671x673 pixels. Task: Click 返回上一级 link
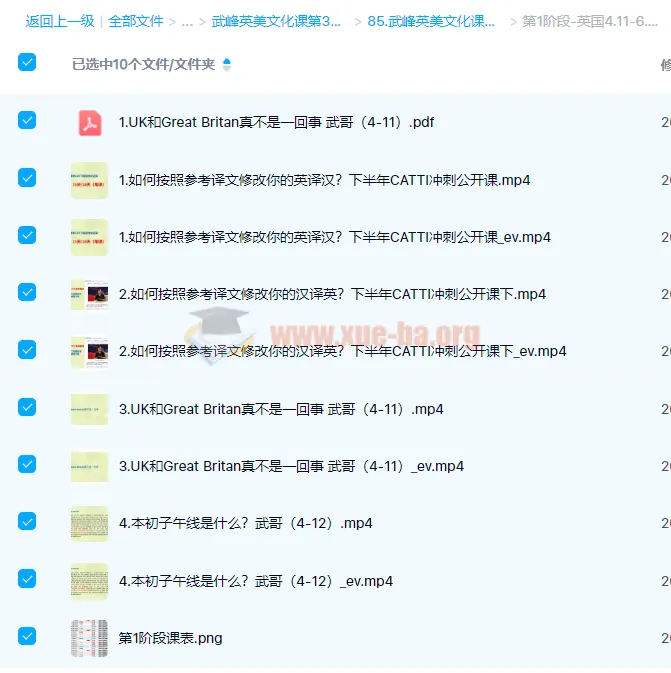point(60,21)
